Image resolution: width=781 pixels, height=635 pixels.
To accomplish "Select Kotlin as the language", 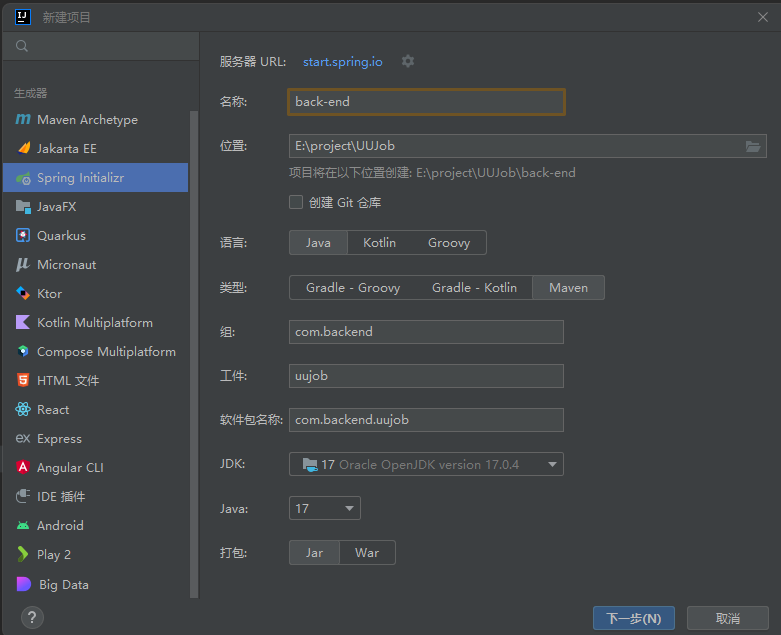I will (379, 243).
